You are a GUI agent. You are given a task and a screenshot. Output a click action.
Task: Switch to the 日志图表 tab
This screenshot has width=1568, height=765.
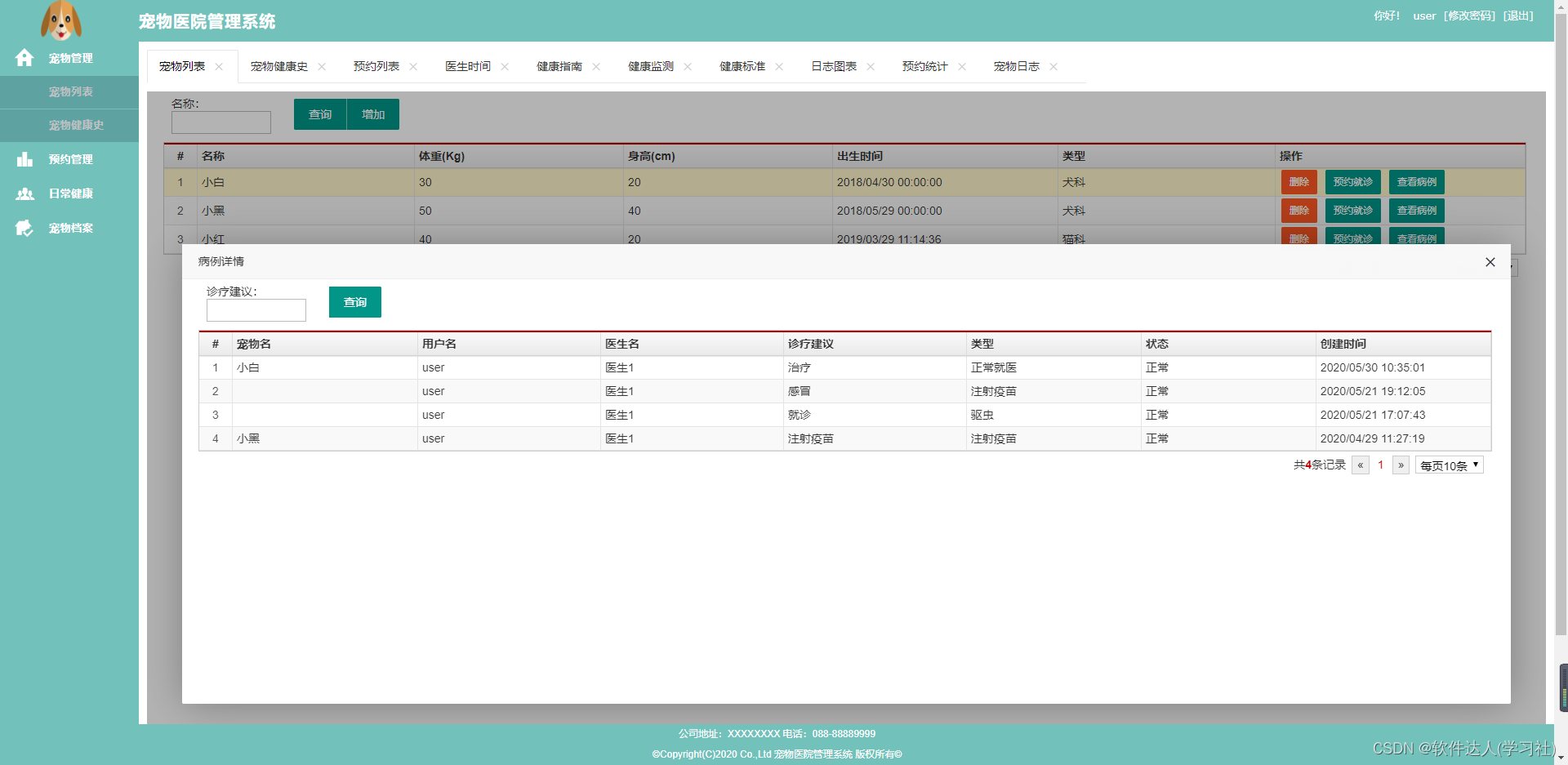point(834,66)
